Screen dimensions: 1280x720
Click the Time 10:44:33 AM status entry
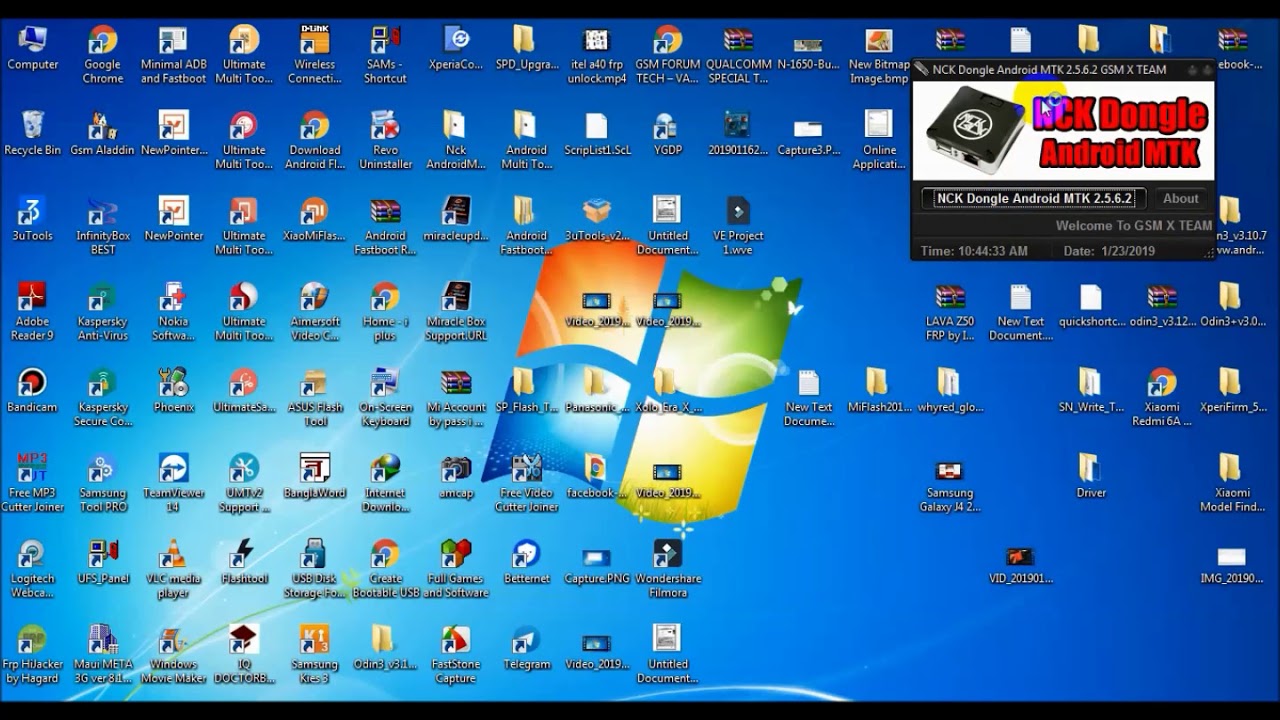tap(974, 251)
